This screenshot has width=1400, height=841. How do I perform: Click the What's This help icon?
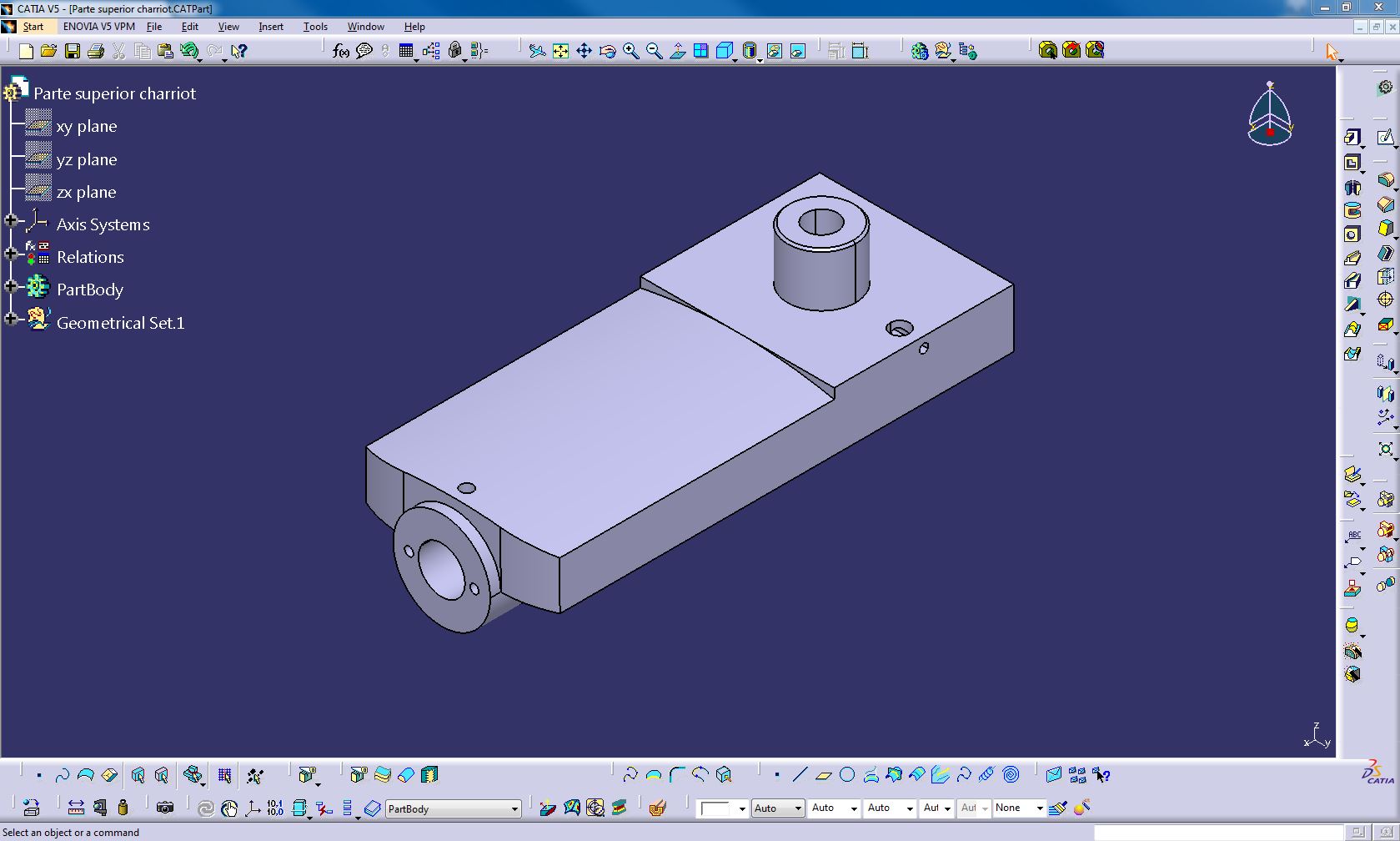click(x=238, y=52)
